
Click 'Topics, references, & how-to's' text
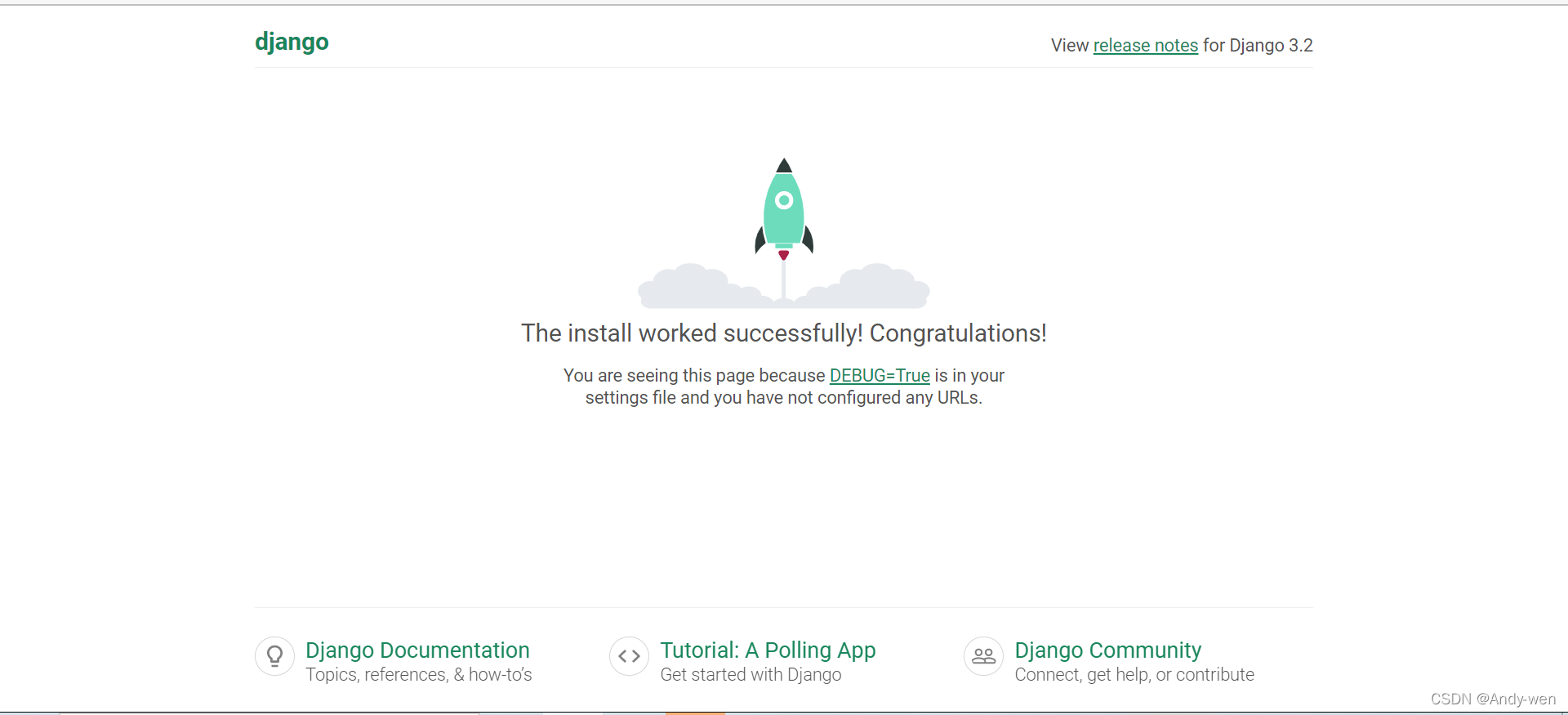[x=419, y=675]
